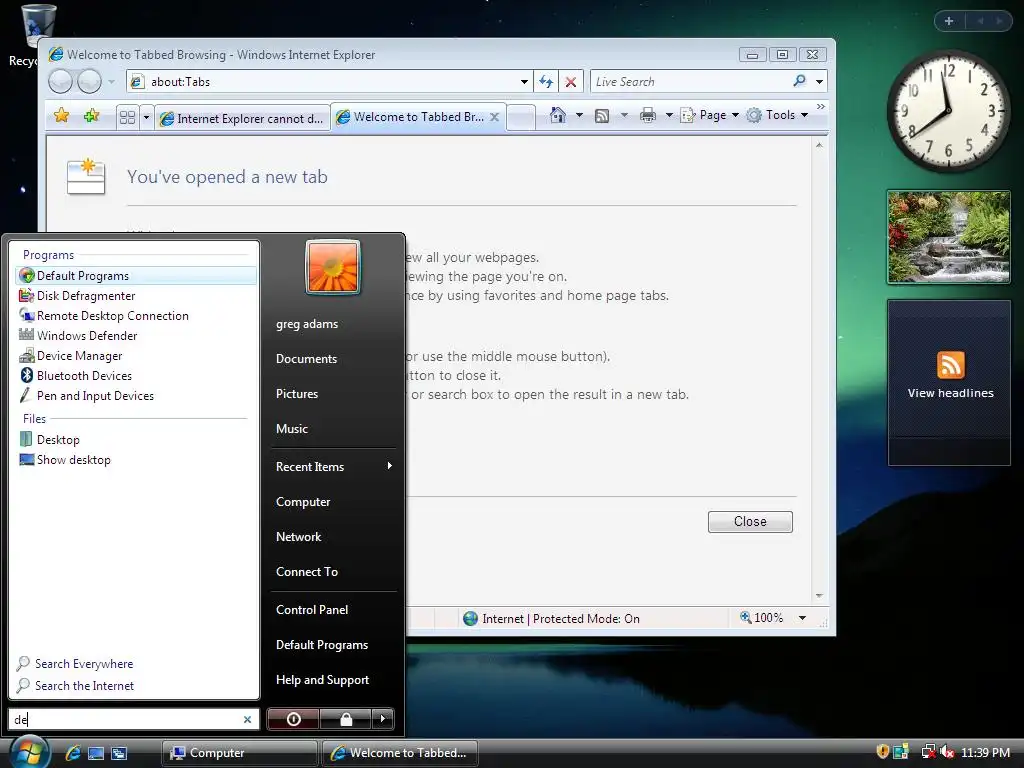The width and height of the screenshot is (1024, 768).
Task: Click the RSS feed headlines gadget icon
Action: coord(950,364)
